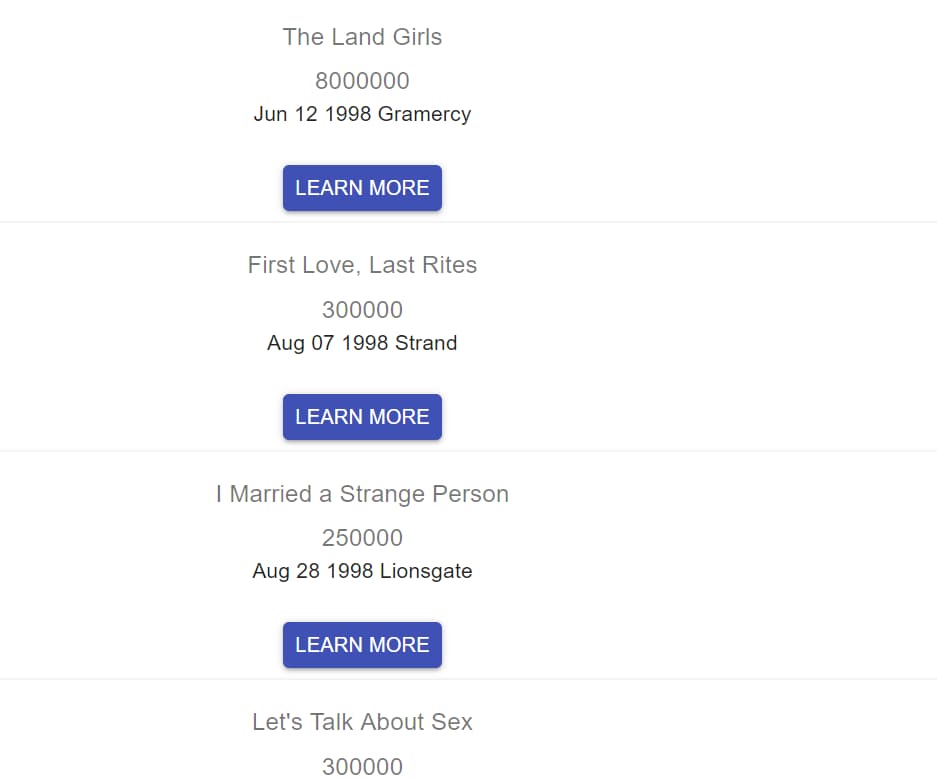Image resolution: width=937 pixels, height=780 pixels.
Task: Click the 250000 budget figure
Action: (x=362, y=538)
